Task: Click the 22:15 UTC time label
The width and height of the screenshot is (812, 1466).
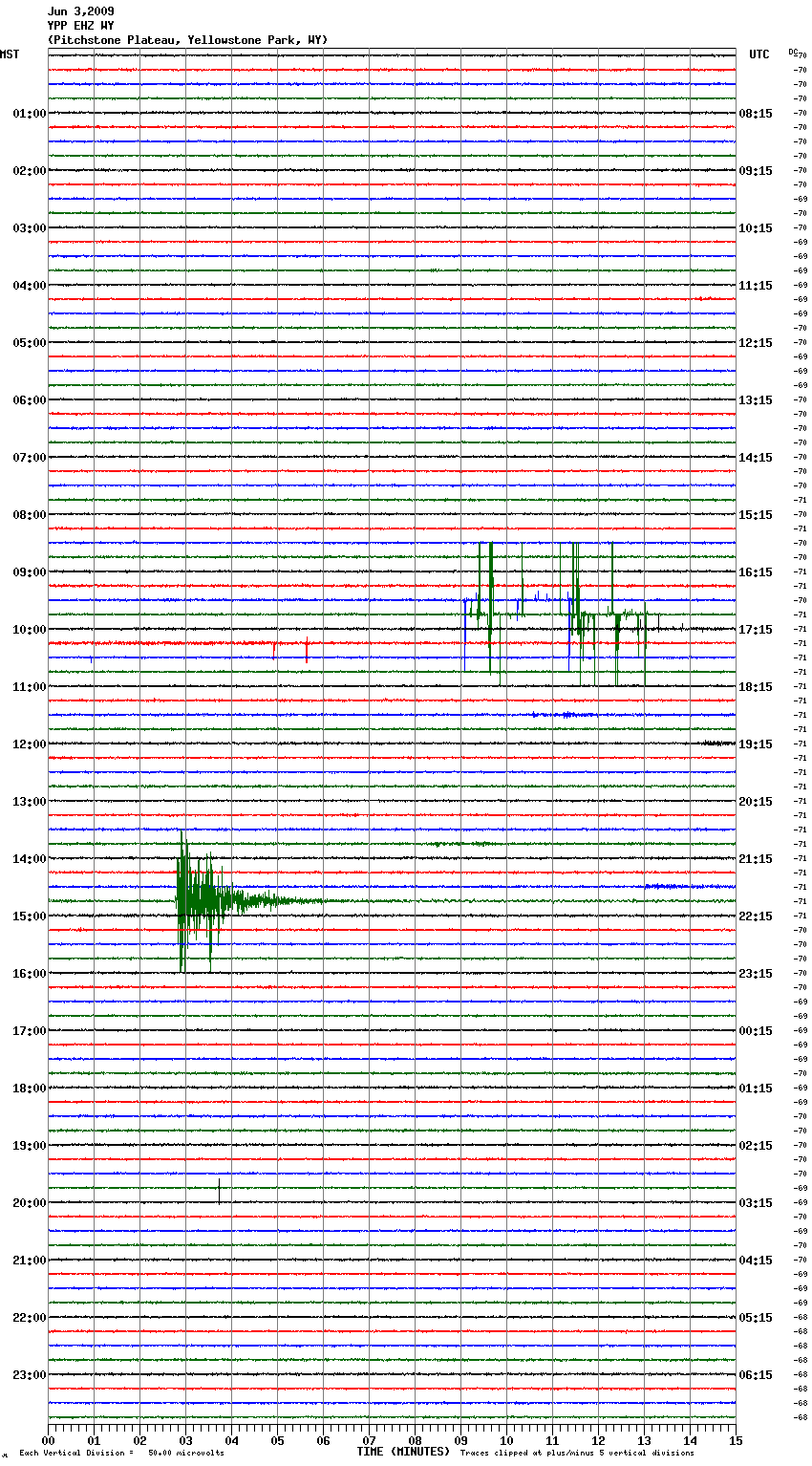Action: point(756,916)
